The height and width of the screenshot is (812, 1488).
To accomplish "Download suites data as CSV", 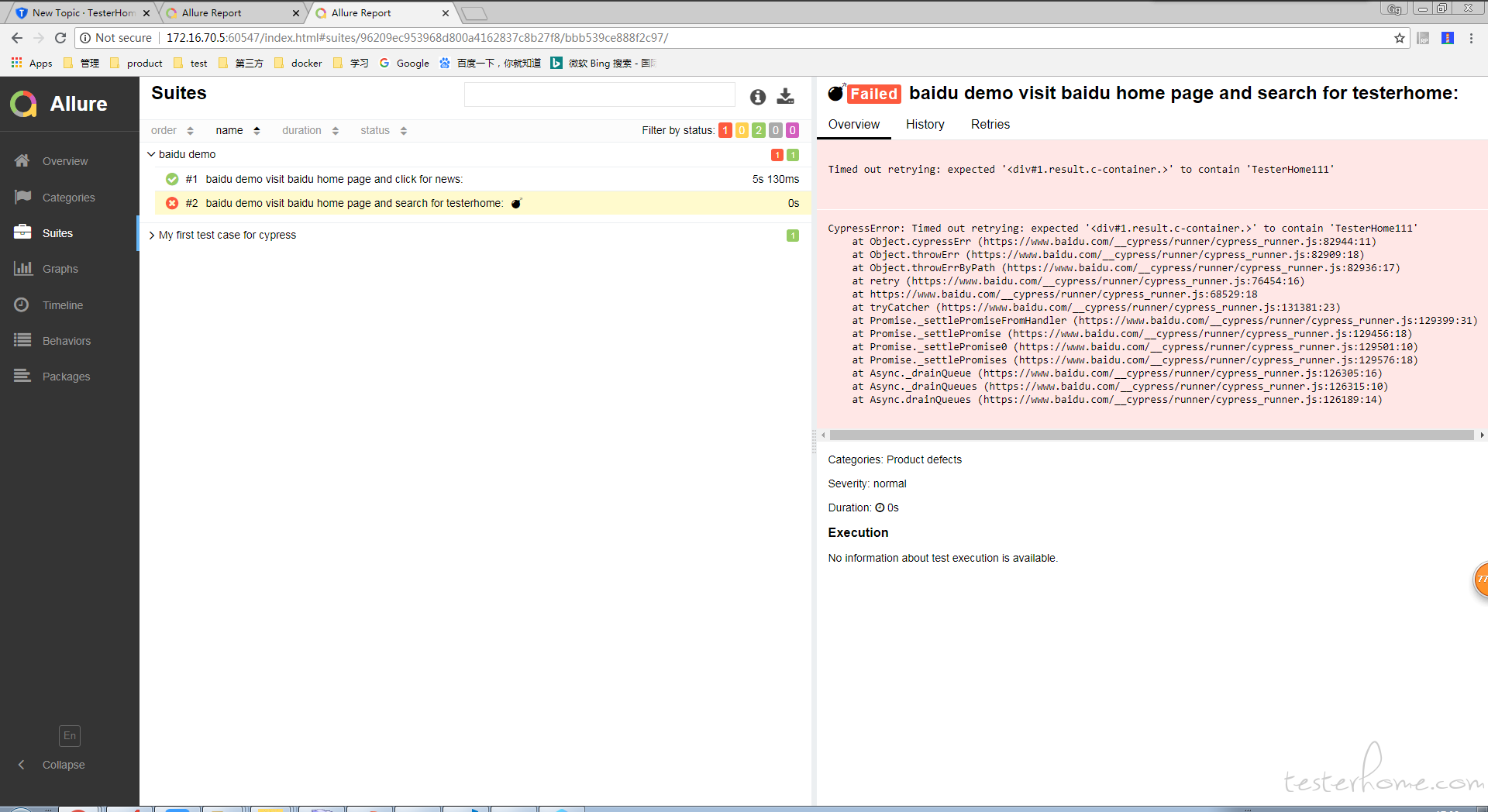I will click(785, 96).
